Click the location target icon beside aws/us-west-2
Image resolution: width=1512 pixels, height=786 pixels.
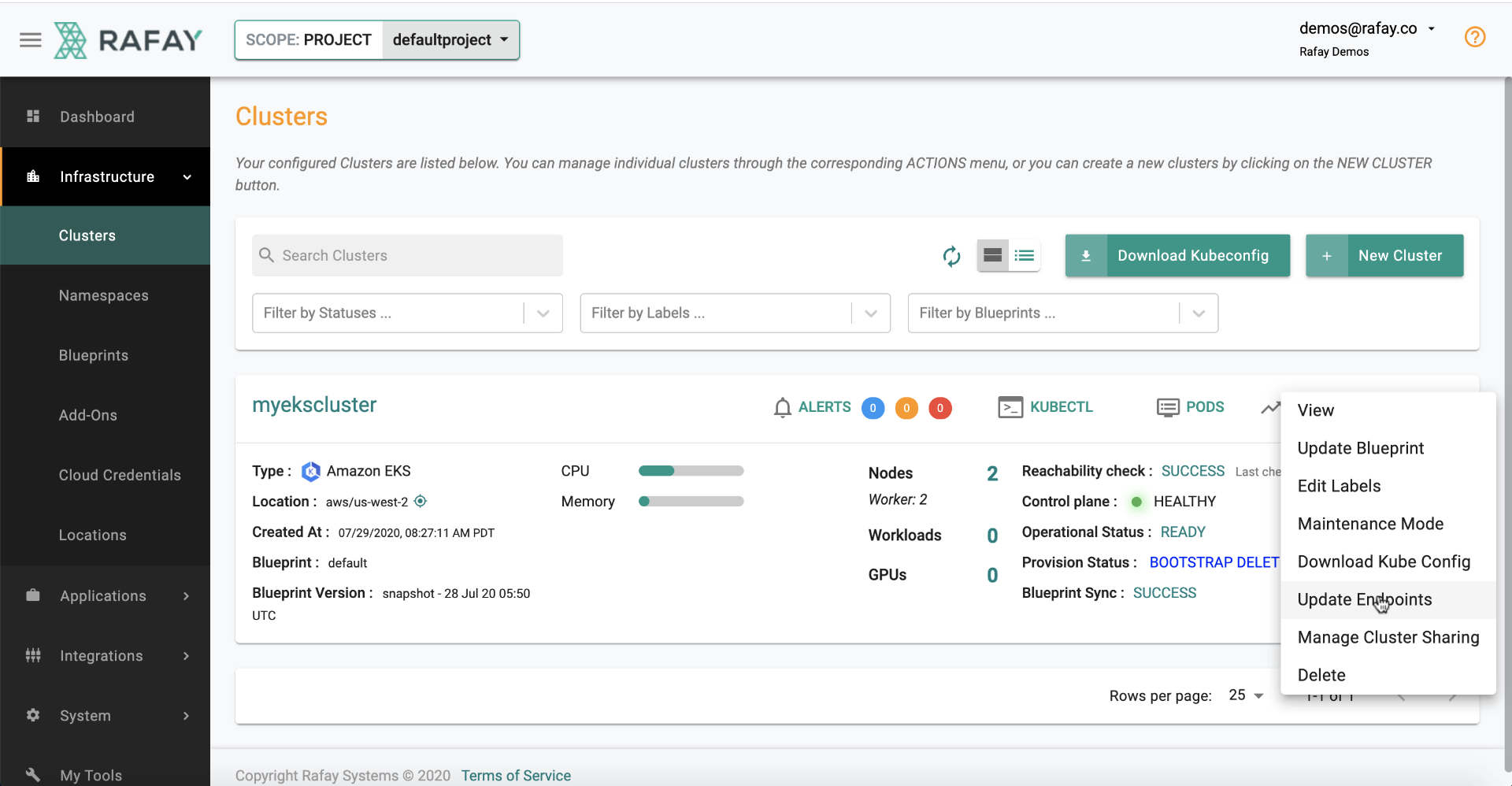[x=421, y=501]
